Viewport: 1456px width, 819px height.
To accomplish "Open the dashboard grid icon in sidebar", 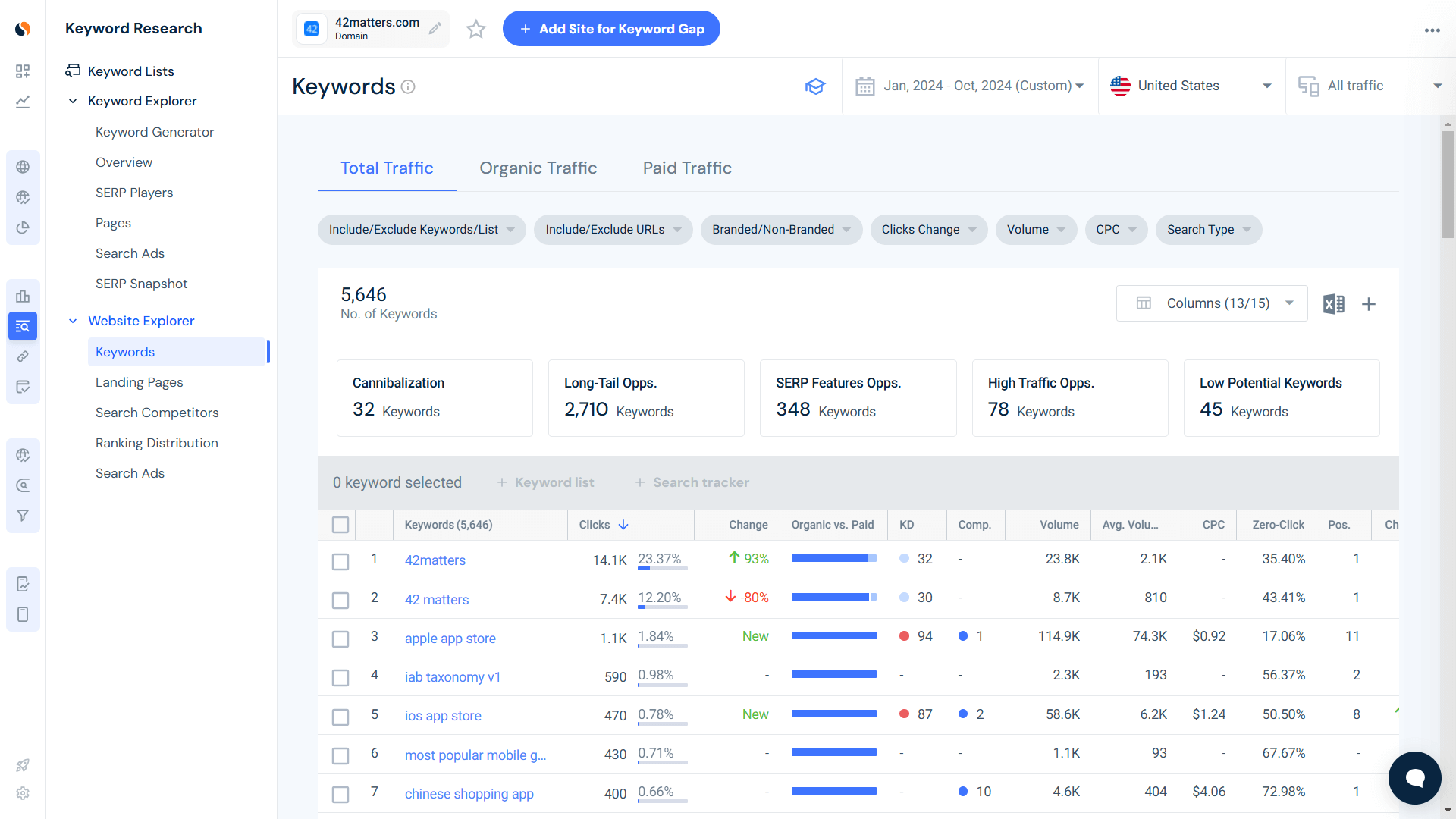I will pos(23,71).
